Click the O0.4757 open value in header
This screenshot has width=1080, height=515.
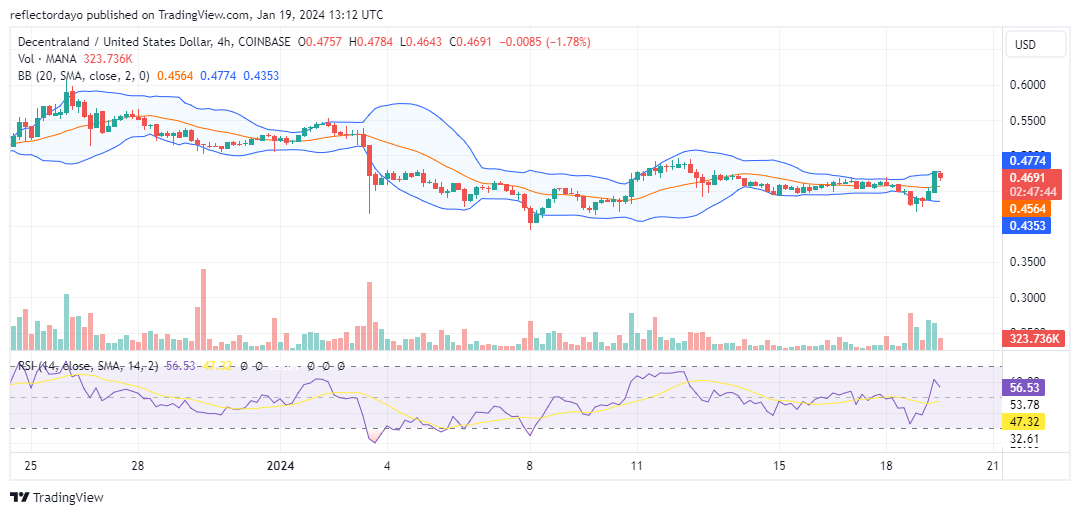pos(321,42)
